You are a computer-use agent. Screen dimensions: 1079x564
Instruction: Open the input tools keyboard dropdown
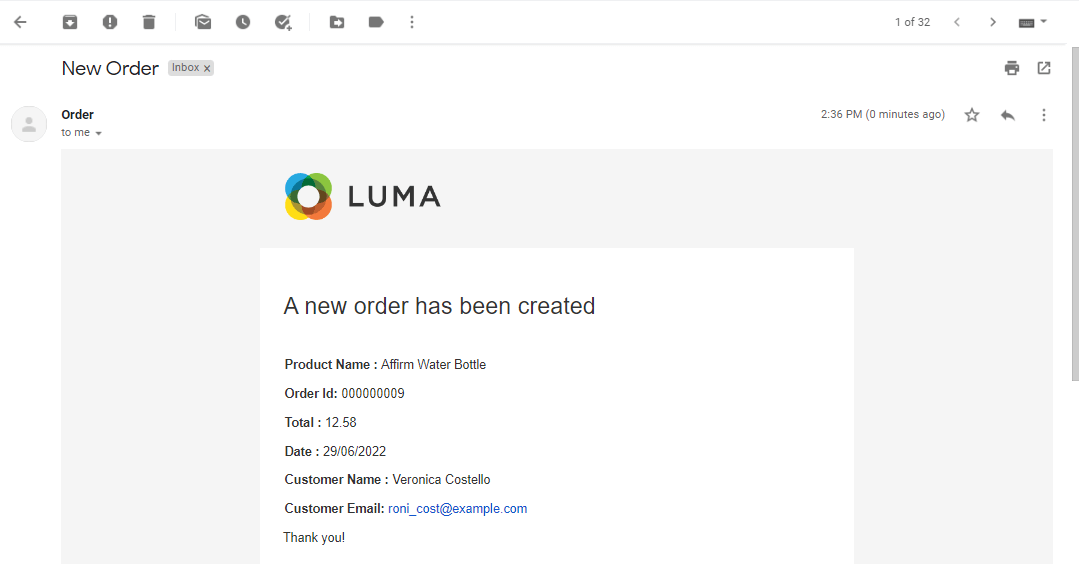[x=1032, y=22]
